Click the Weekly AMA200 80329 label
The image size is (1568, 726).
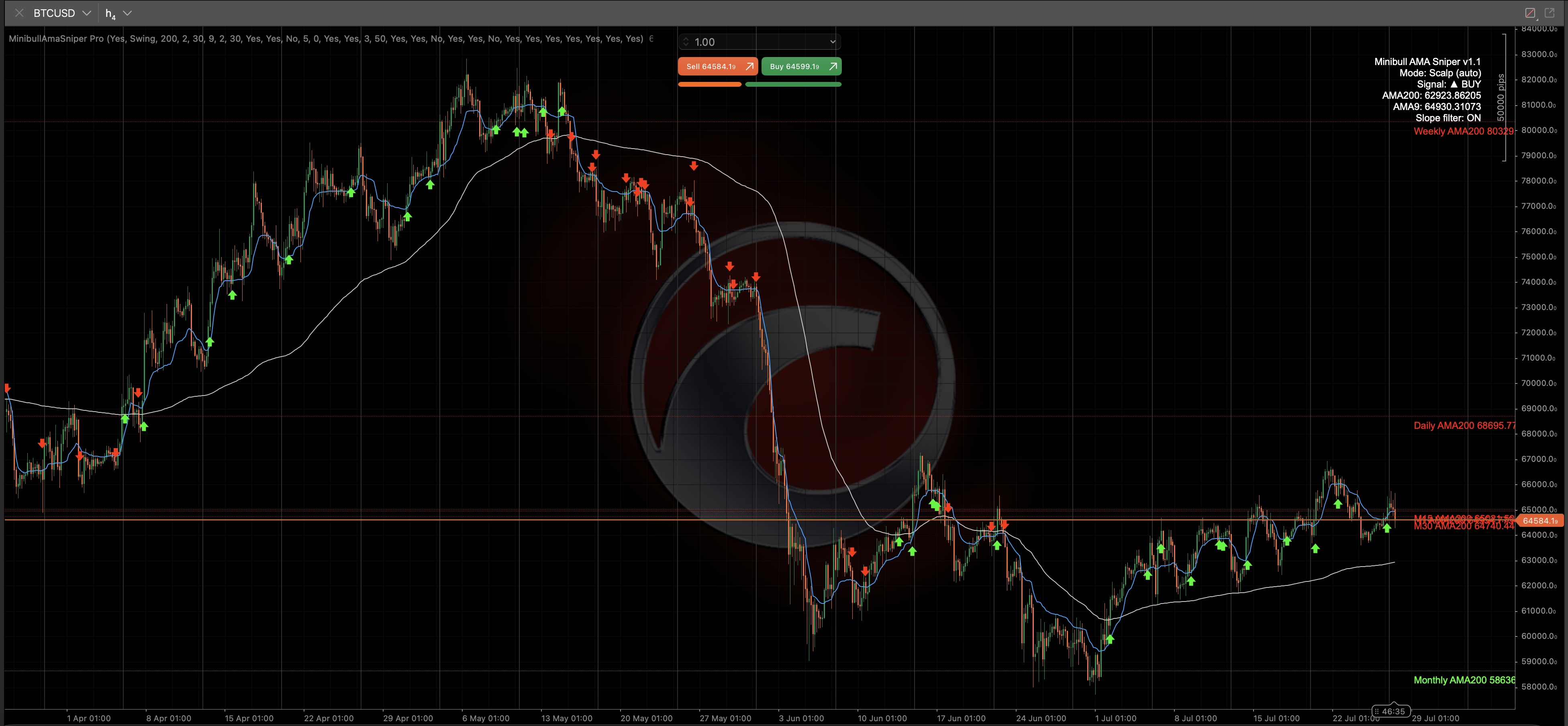(1463, 131)
